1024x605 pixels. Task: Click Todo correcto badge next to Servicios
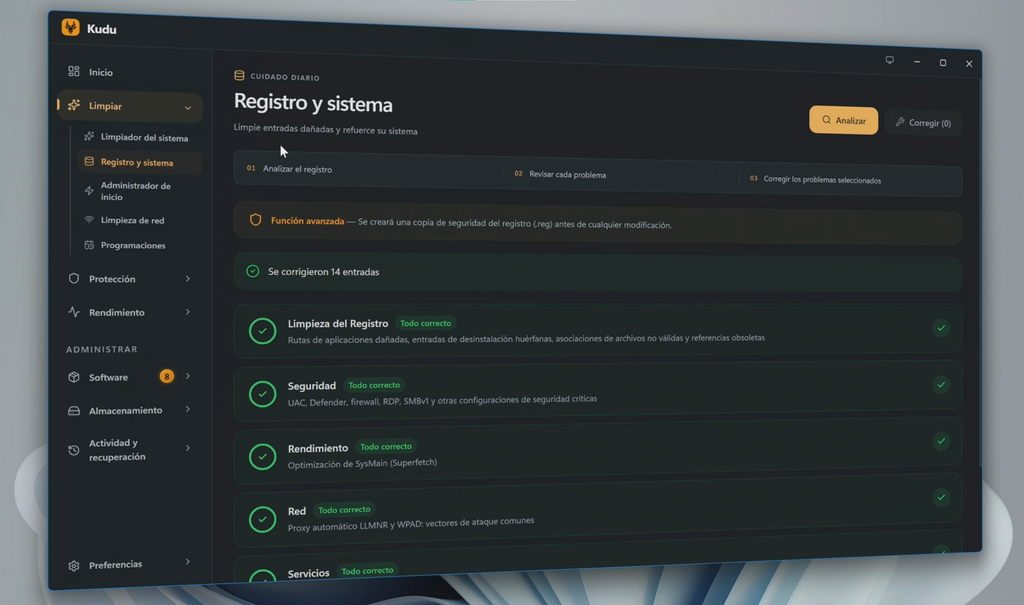coord(368,570)
